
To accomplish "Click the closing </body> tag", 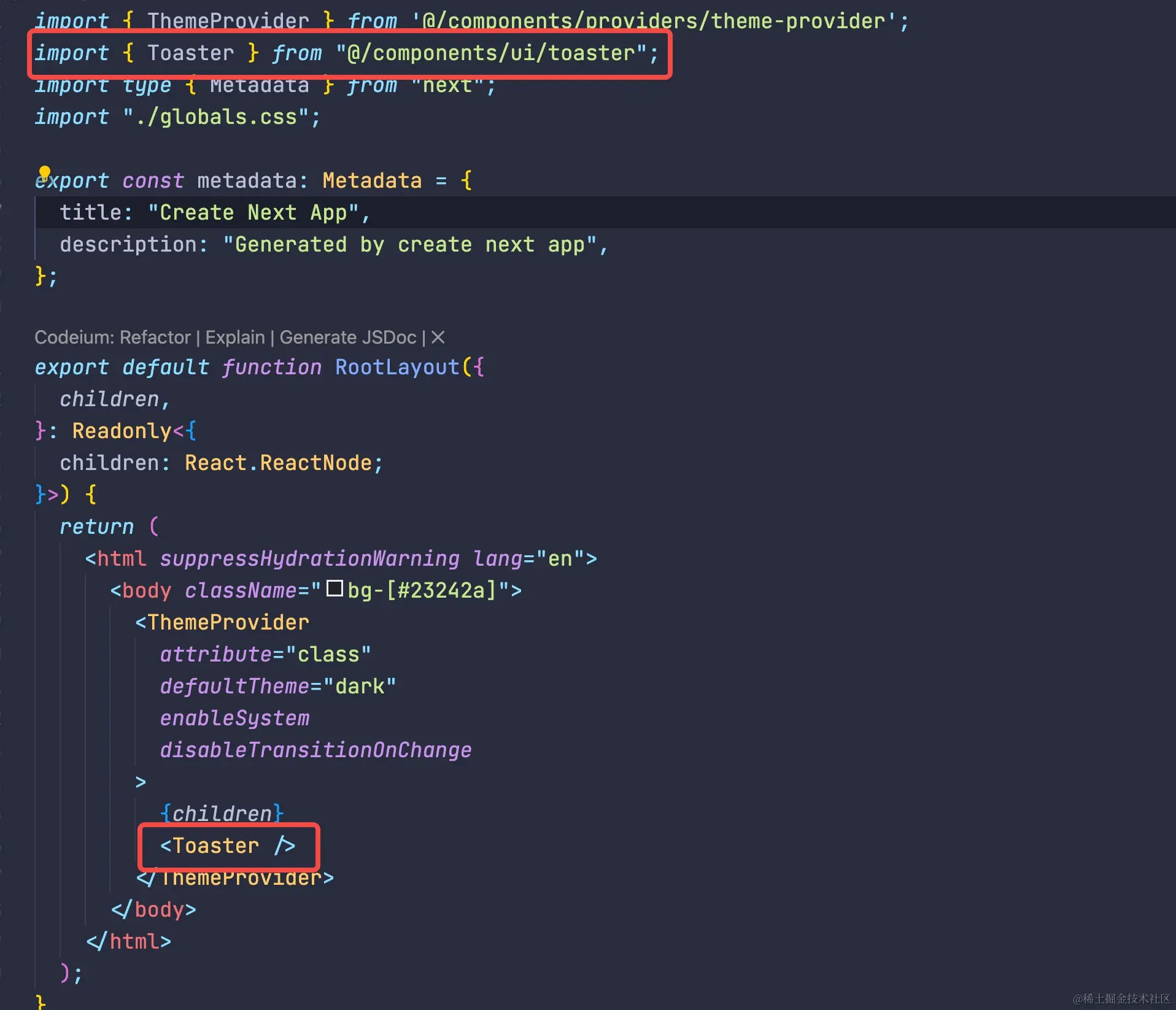I will tap(153, 909).
